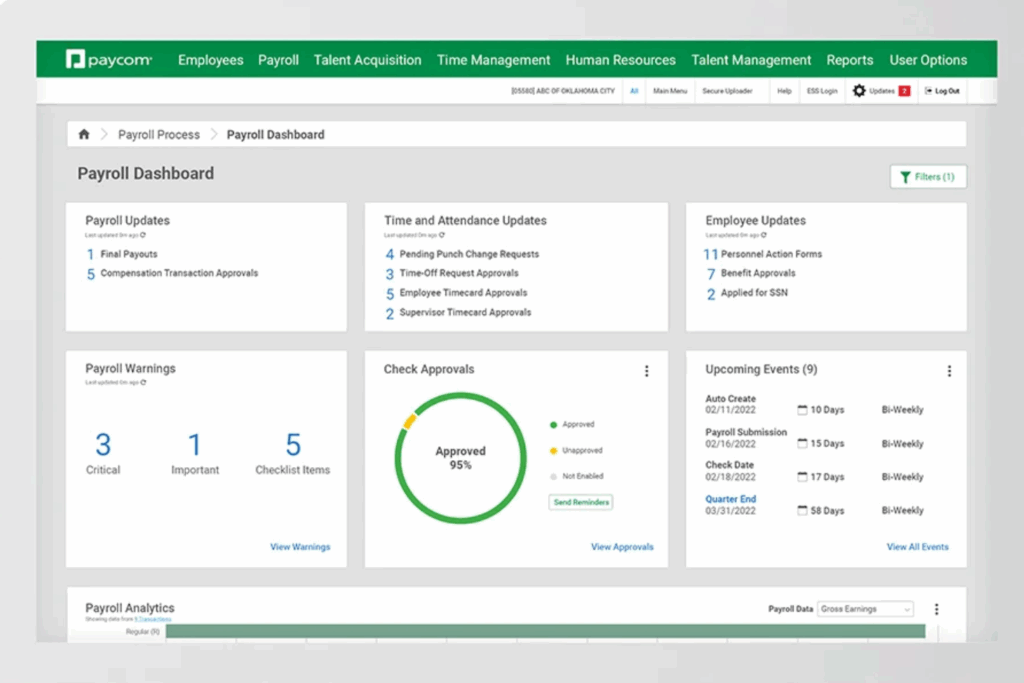Click the Filters (1) button
This screenshot has height=683, width=1024.
[x=928, y=177]
